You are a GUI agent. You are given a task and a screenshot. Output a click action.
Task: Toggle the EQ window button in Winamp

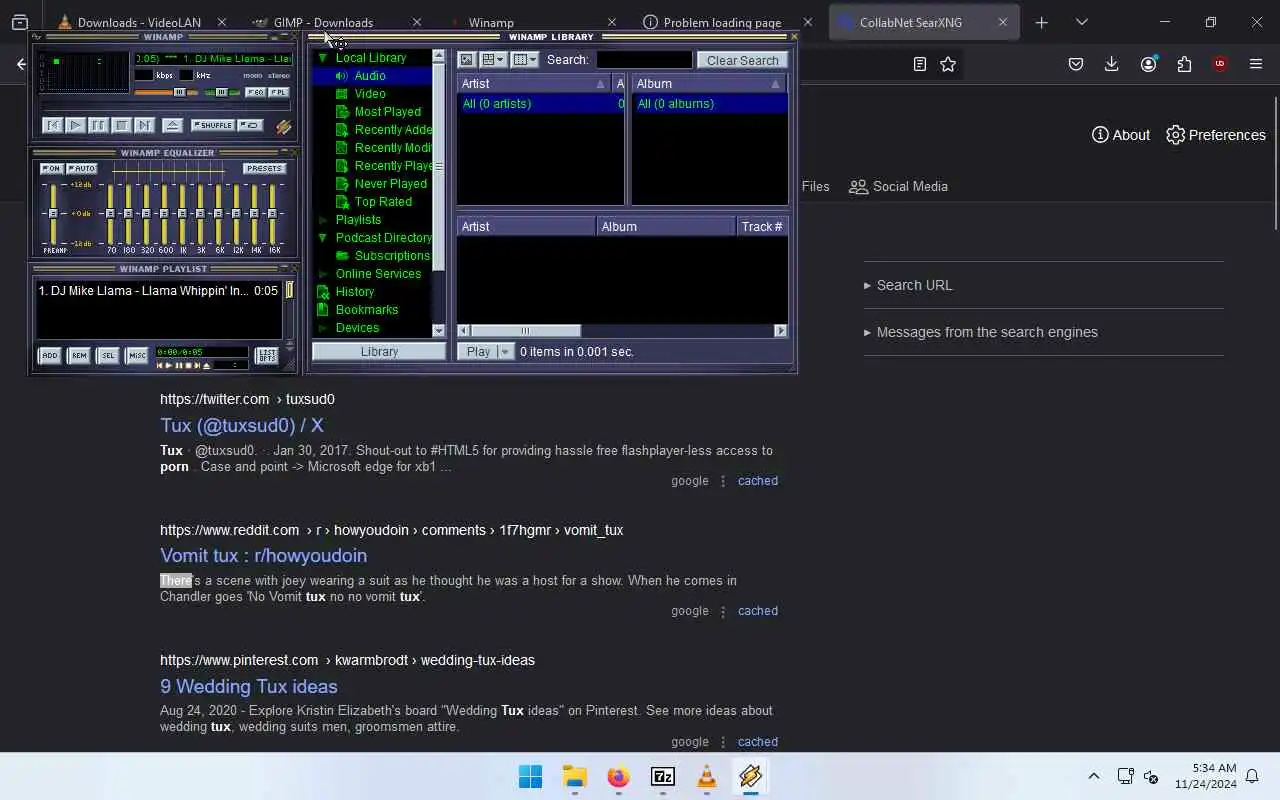point(256,92)
